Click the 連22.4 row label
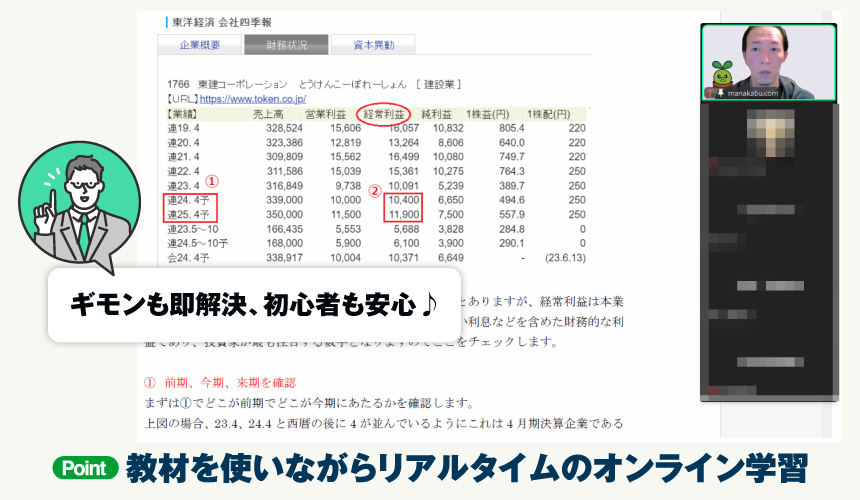Screen dimensions: 860x500 point(183,171)
